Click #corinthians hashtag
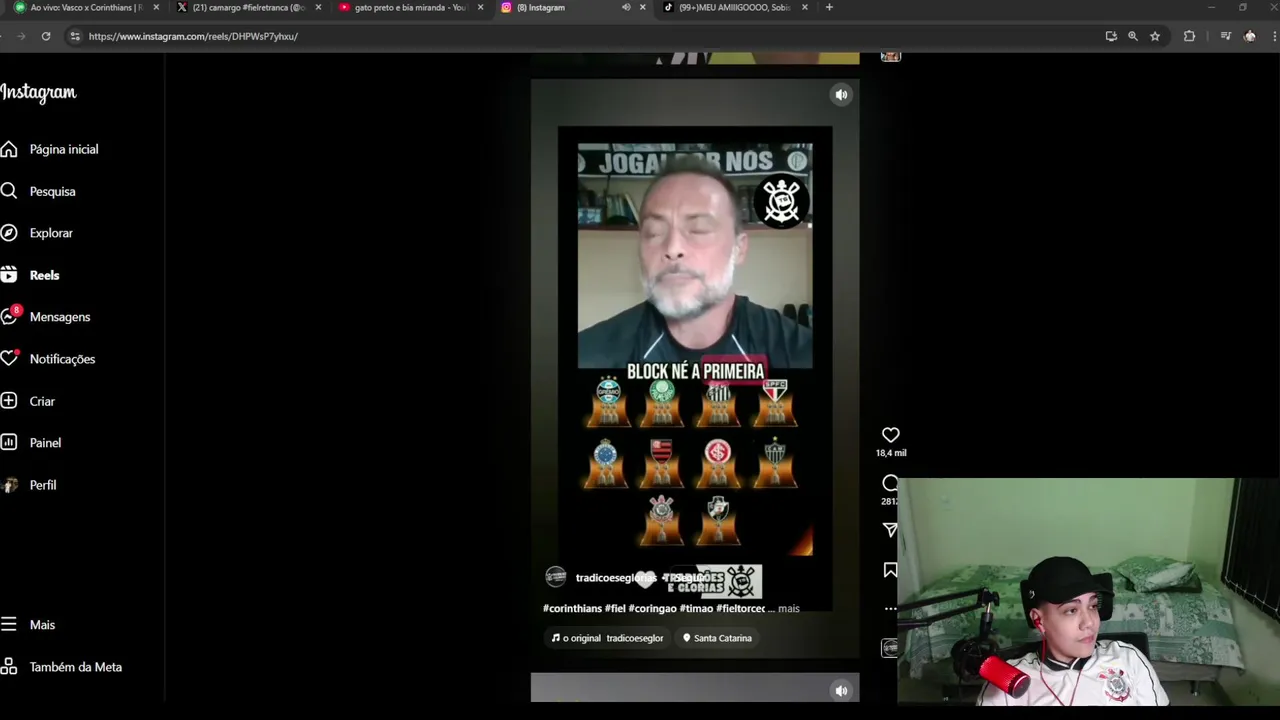Image resolution: width=1280 pixels, height=720 pixels. coord(572,608)
